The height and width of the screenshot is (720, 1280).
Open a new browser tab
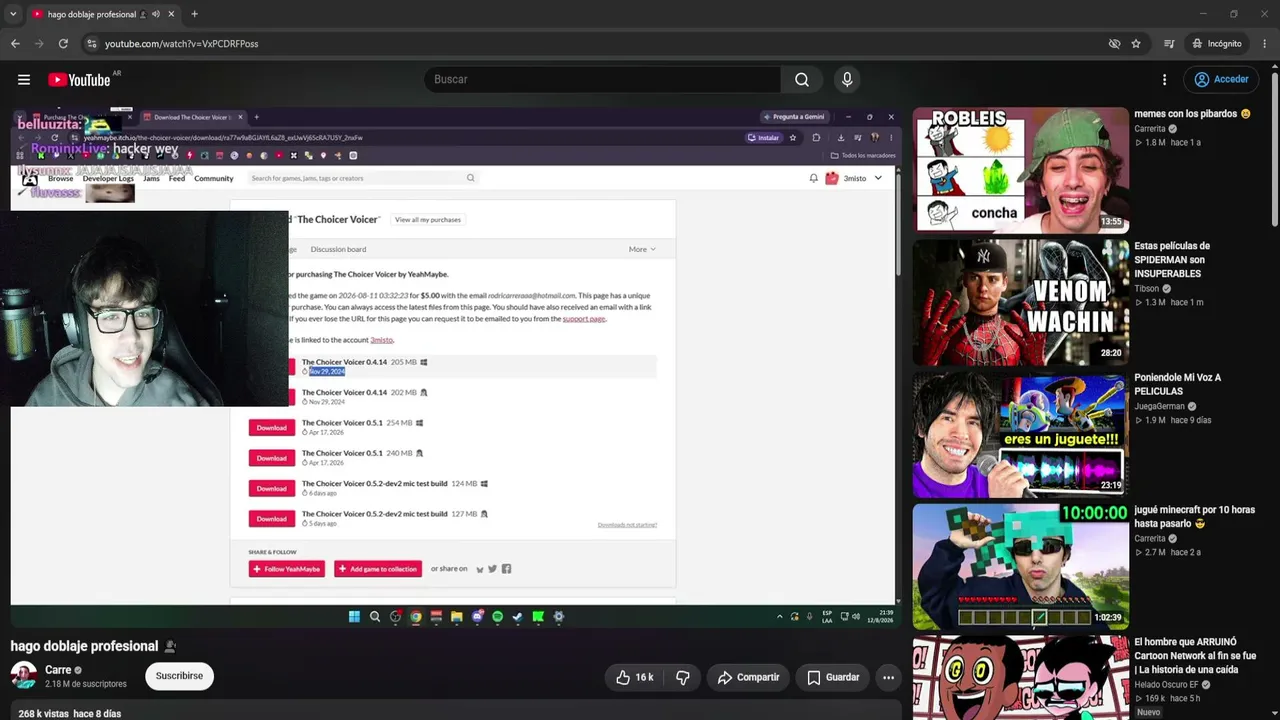[x=194, y=14]
